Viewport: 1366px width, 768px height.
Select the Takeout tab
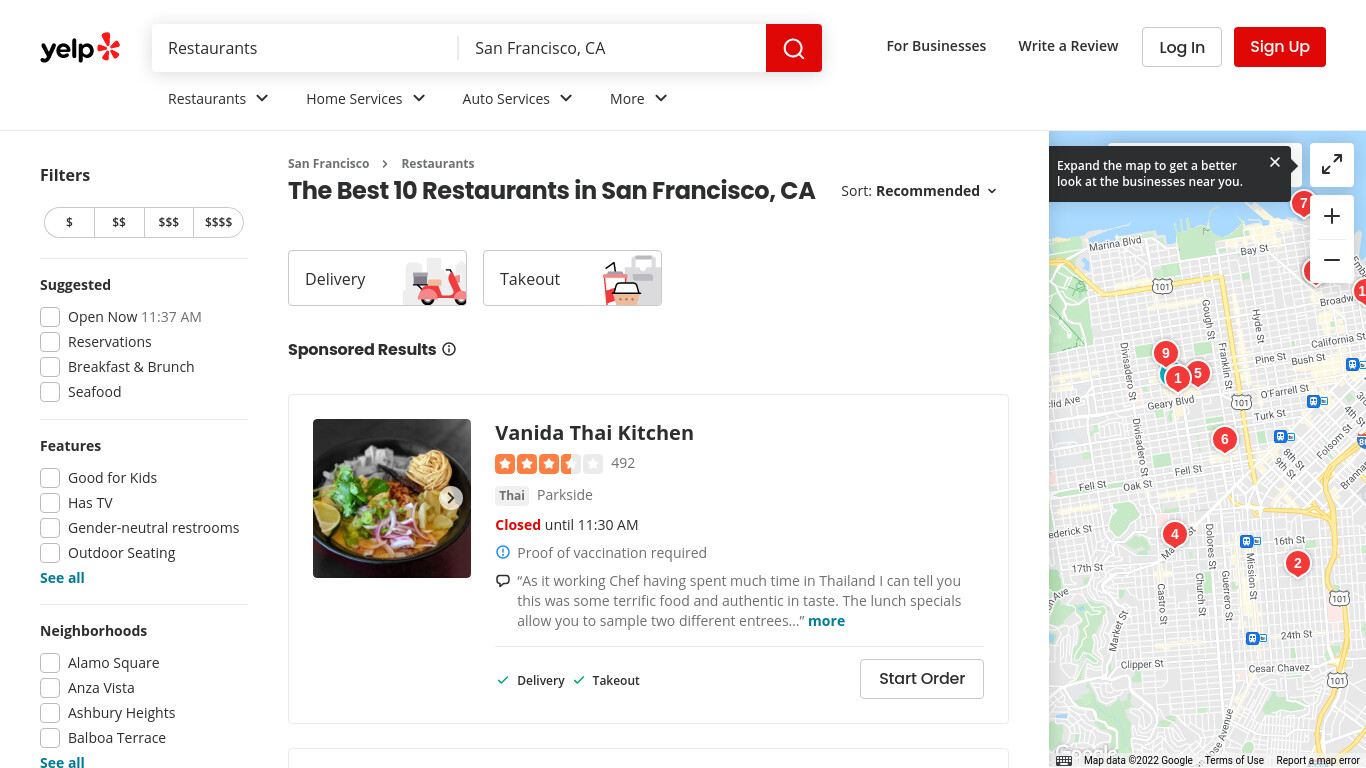pos(572,278)
